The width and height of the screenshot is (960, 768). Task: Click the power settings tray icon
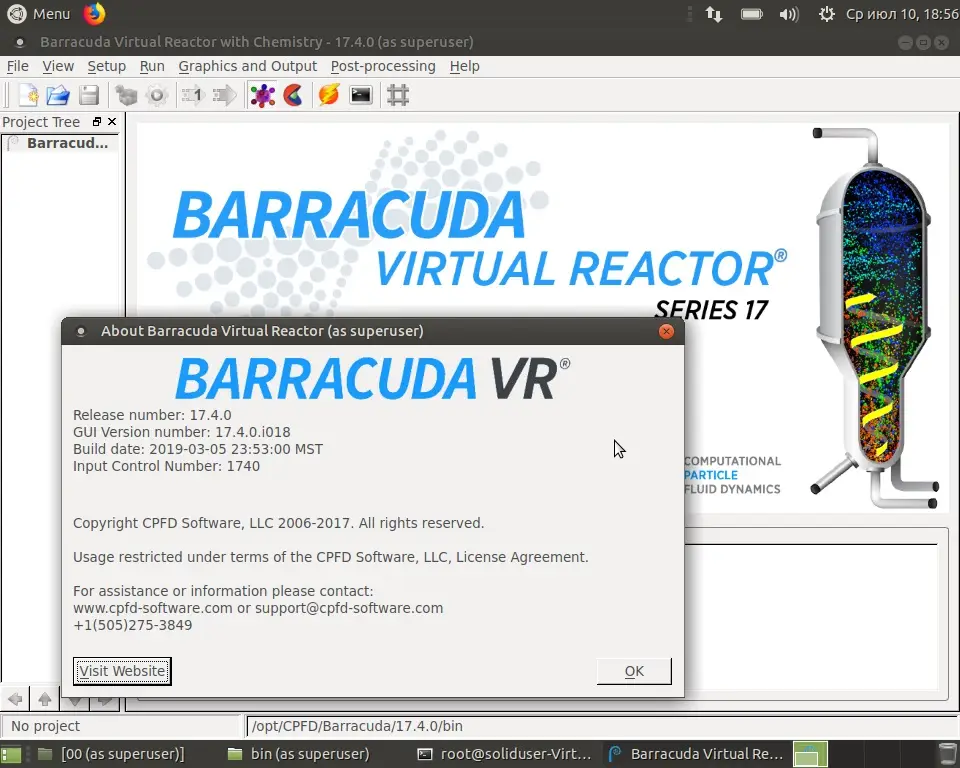pos(827,14)
